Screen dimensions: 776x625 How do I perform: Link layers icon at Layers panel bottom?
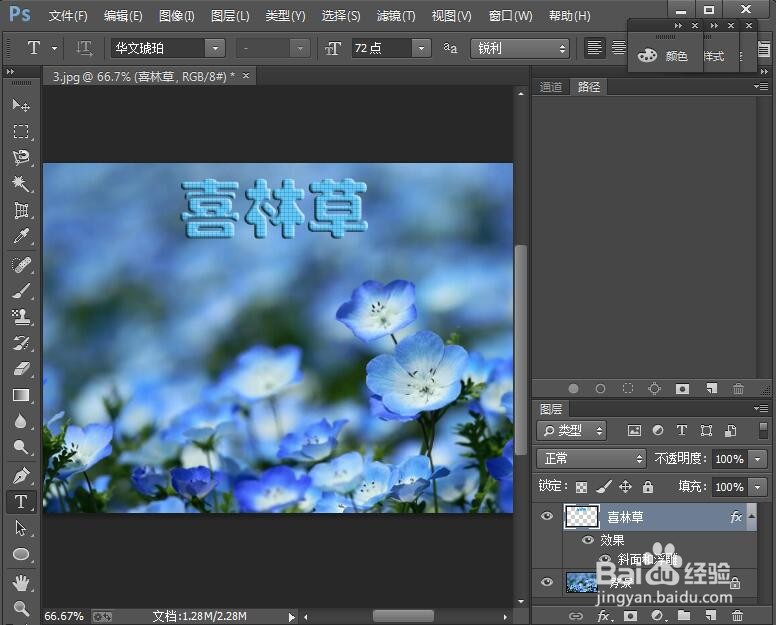coord(576,616)
